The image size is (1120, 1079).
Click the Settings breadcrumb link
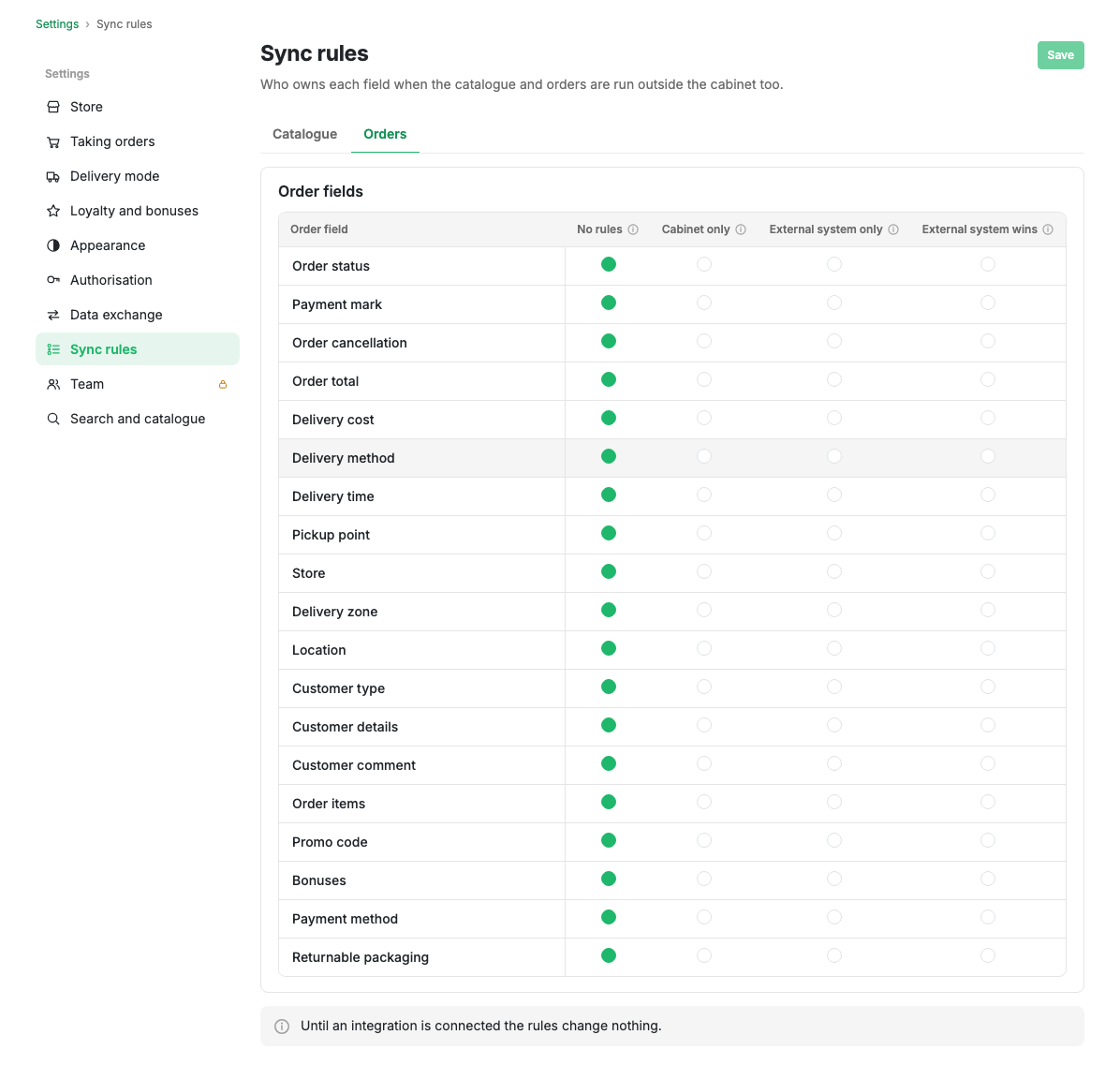point(57,24)
